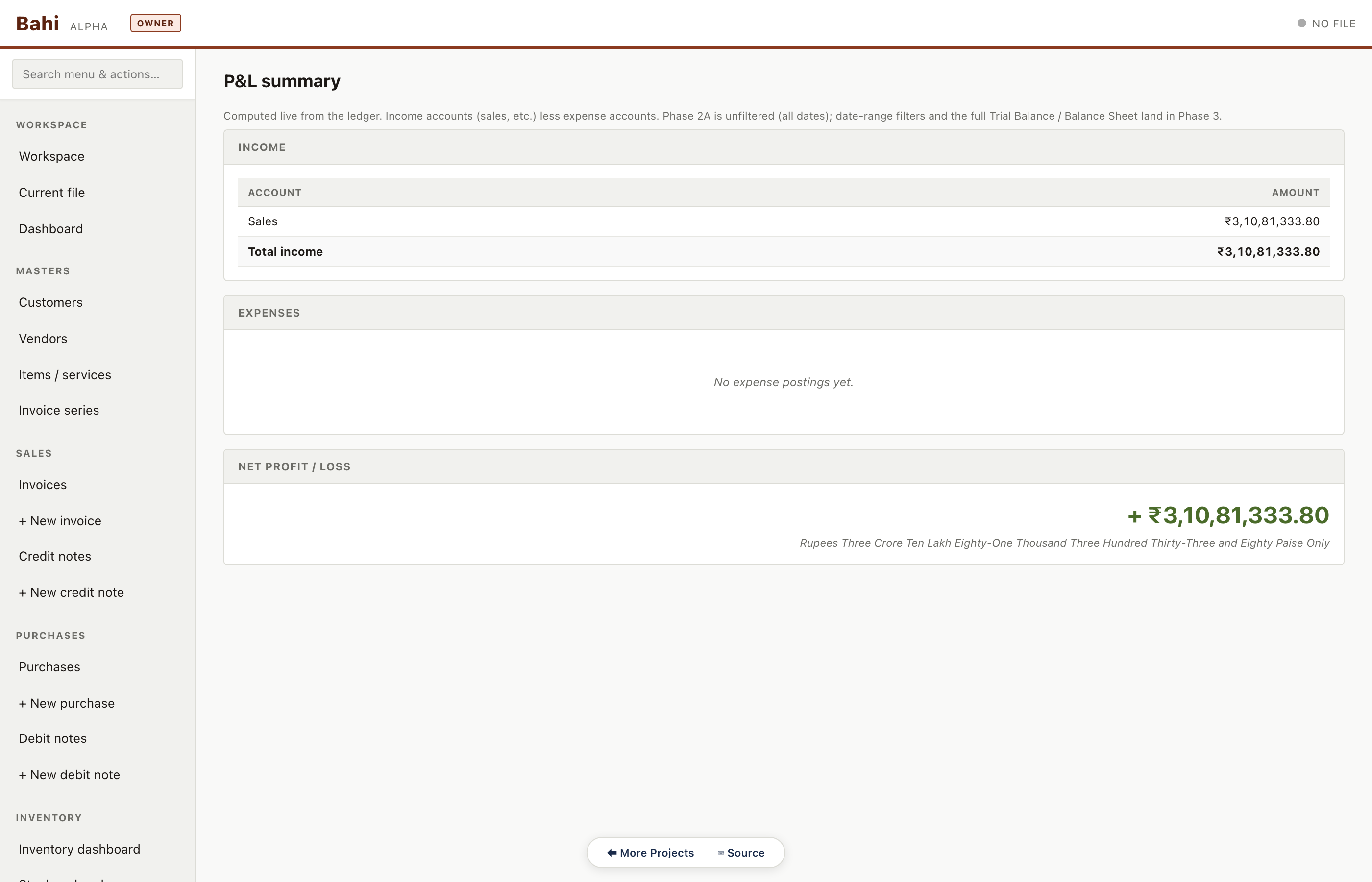Navigate to Vendors

43,339
